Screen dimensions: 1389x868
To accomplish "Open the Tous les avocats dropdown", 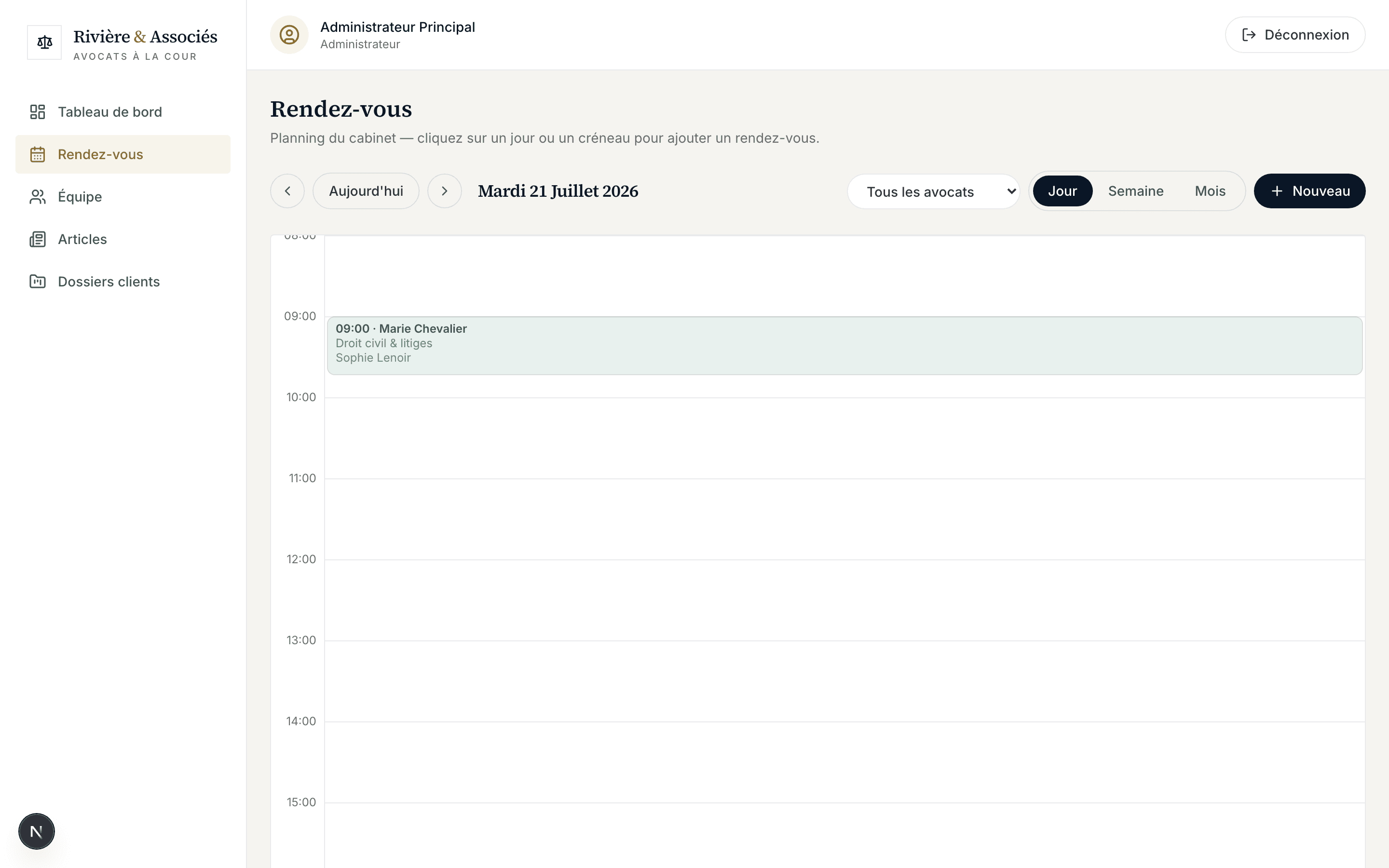I will (x=934, y=192).
